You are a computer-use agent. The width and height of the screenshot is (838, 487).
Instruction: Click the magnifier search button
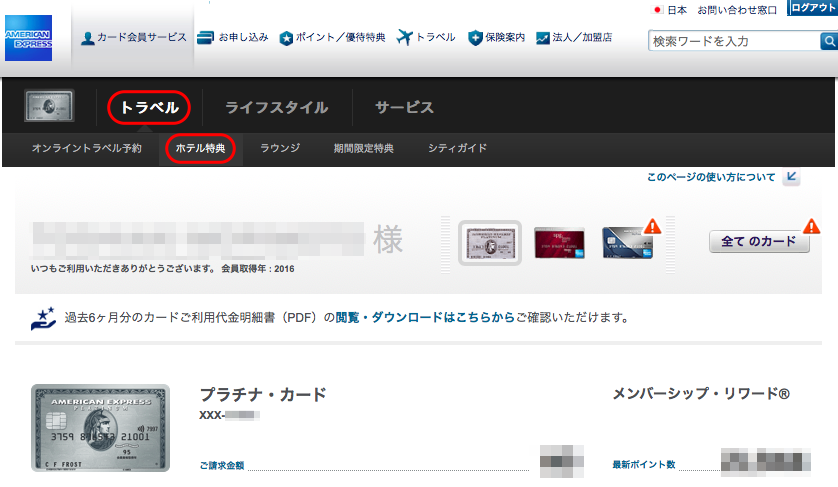click(x=829, y=41)
